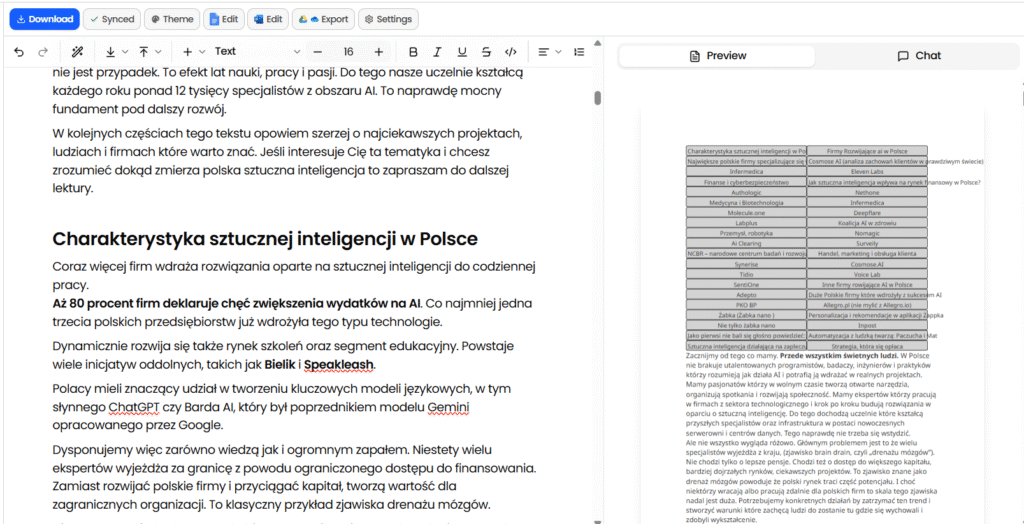
Task: Click preview cell 'Eleven Labs'
Action: coord(867,172)
